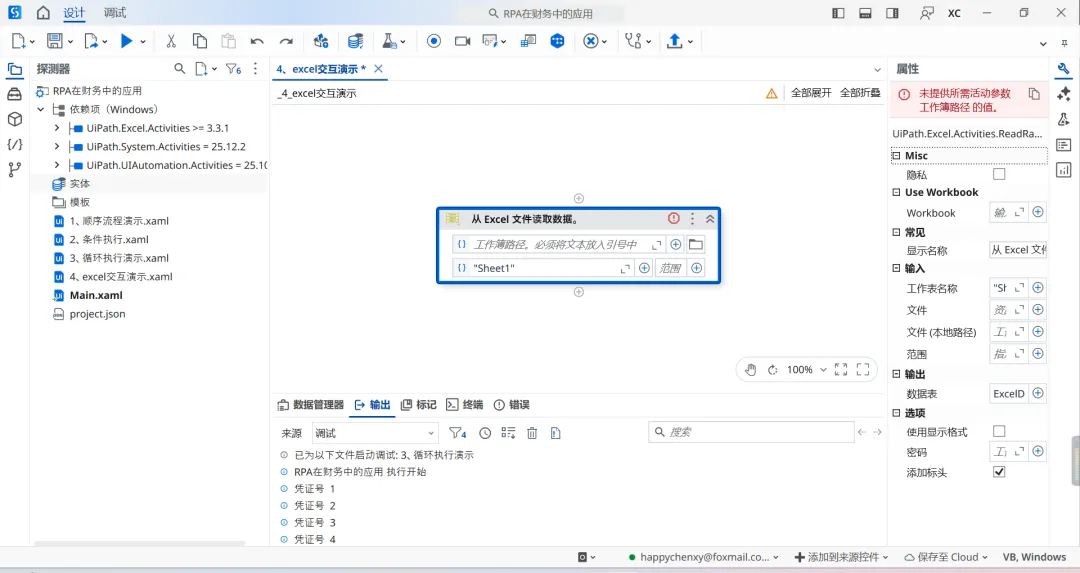Open the 标记 panel tab
This screenshot has width=1080, height=573.
[419, 405]
